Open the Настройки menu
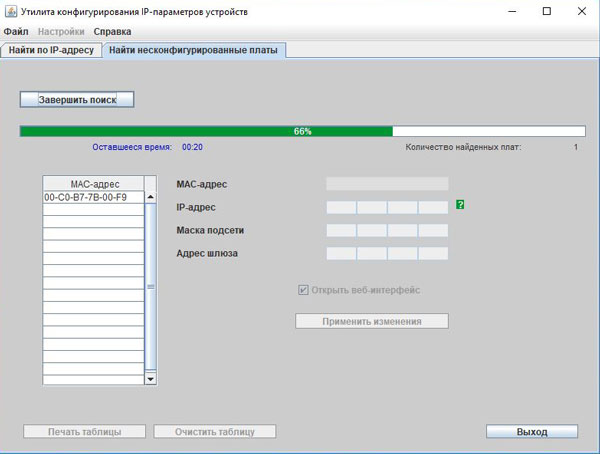 pyautogui.click(x=61, y=32)
